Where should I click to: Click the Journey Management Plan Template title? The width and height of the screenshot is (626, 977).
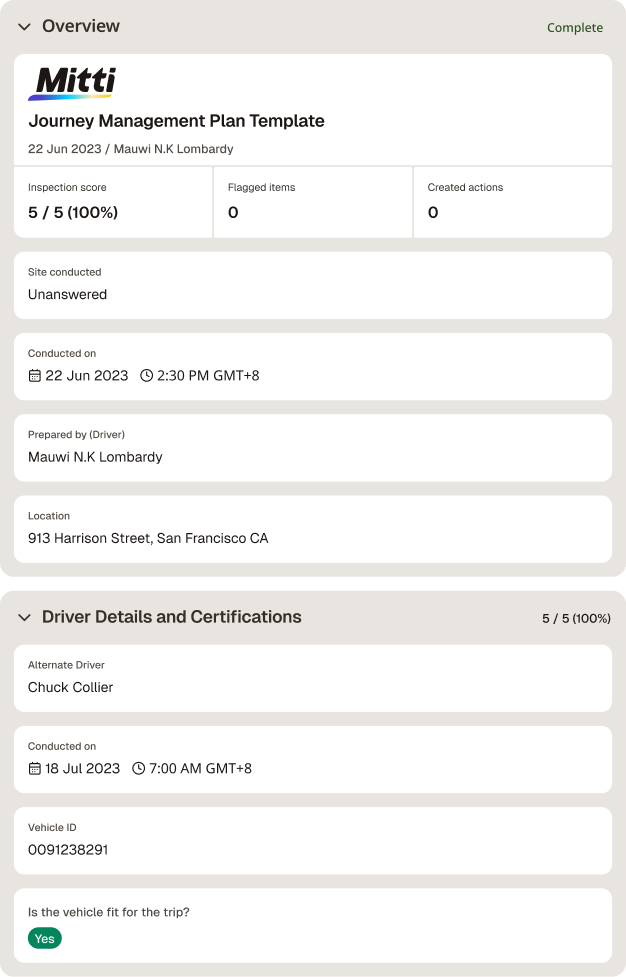pos(176,121)
